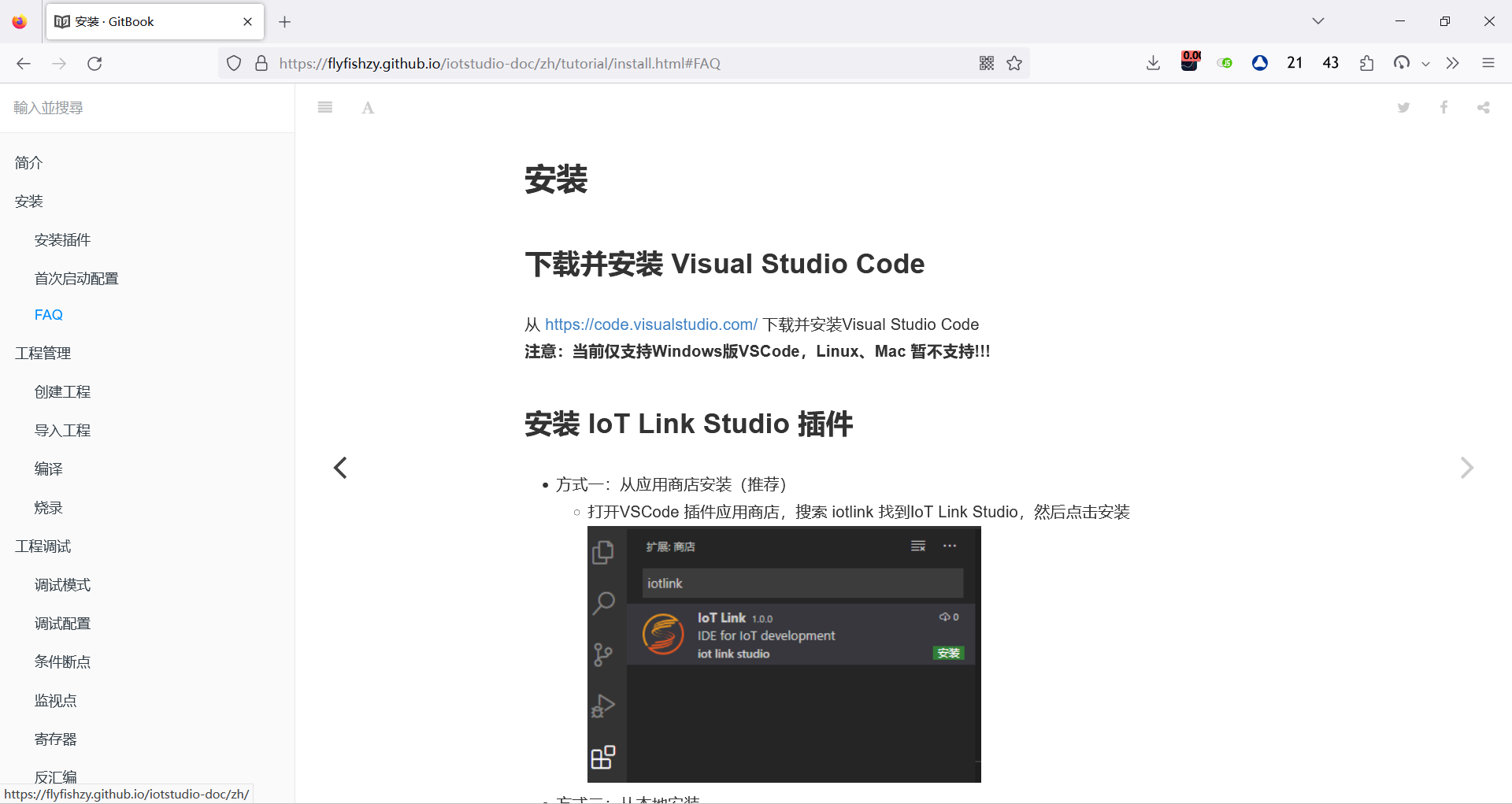Go back to the previous page
1512x804 pixels.
23,63
